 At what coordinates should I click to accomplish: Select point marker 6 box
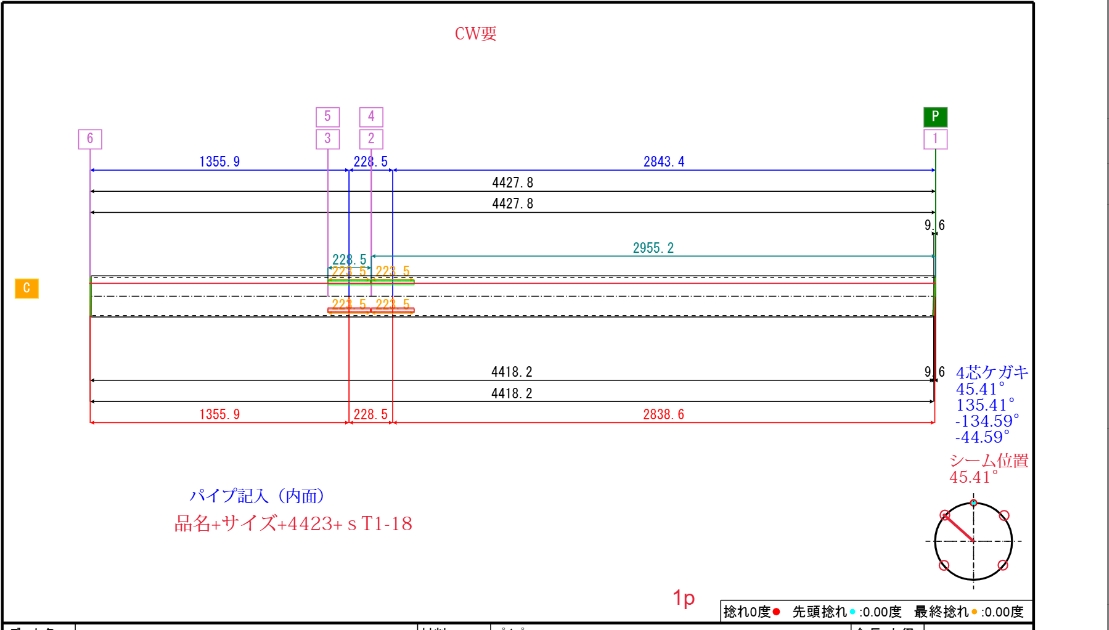pos(90,139)
